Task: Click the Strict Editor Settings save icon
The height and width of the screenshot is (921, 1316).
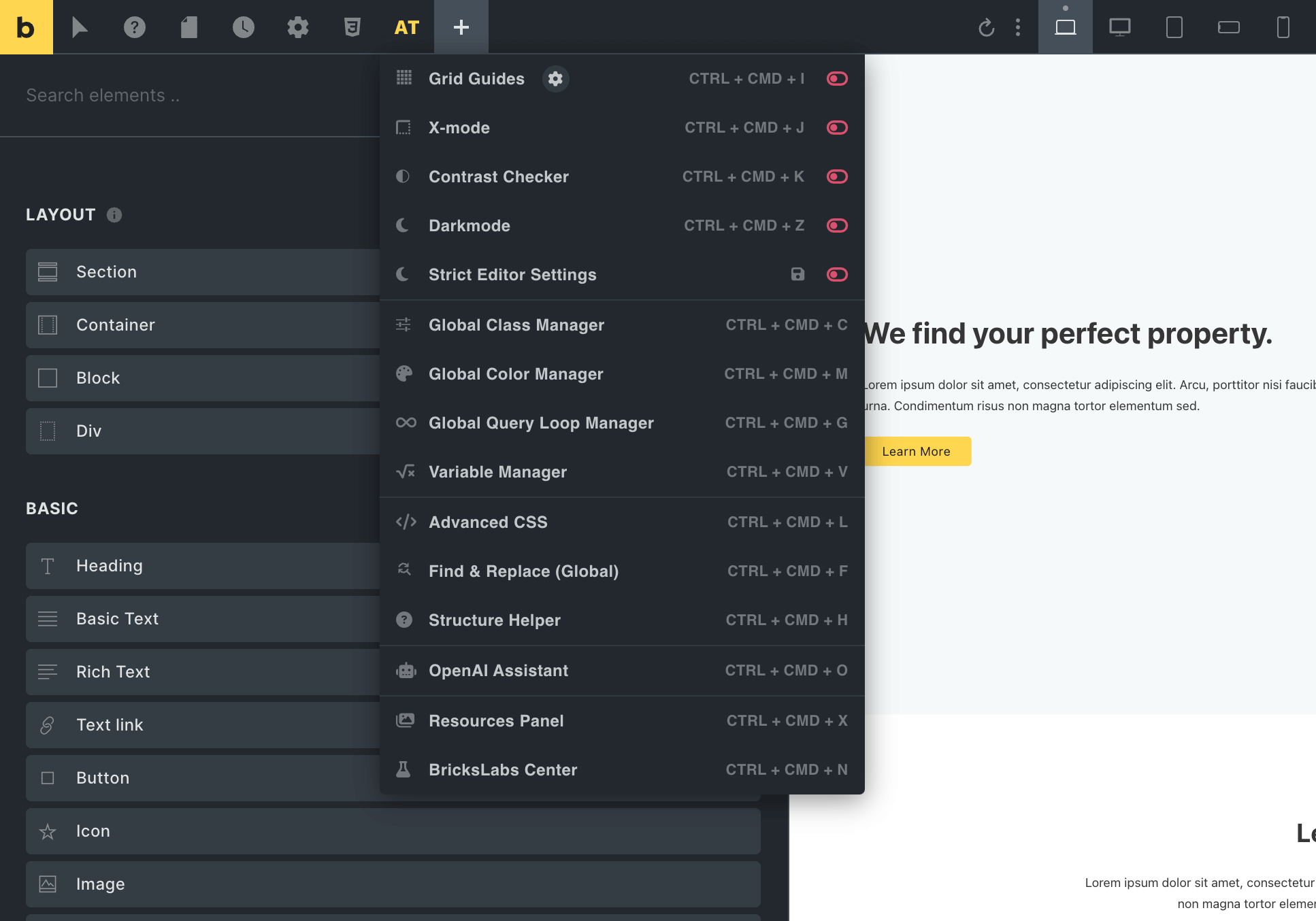Action: point(797,274)
